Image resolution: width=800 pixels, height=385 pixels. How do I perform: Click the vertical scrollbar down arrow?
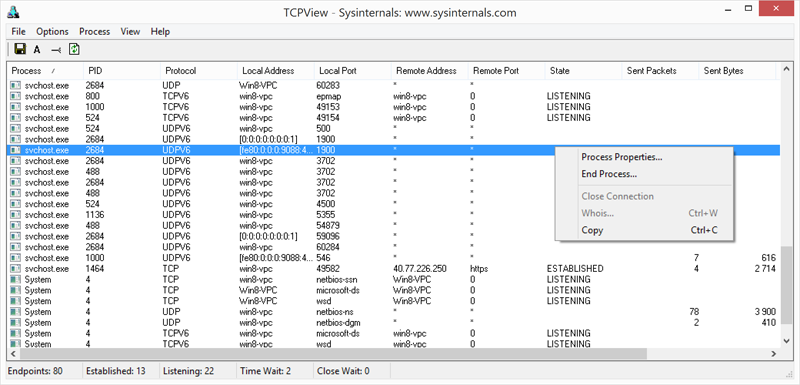786,340
